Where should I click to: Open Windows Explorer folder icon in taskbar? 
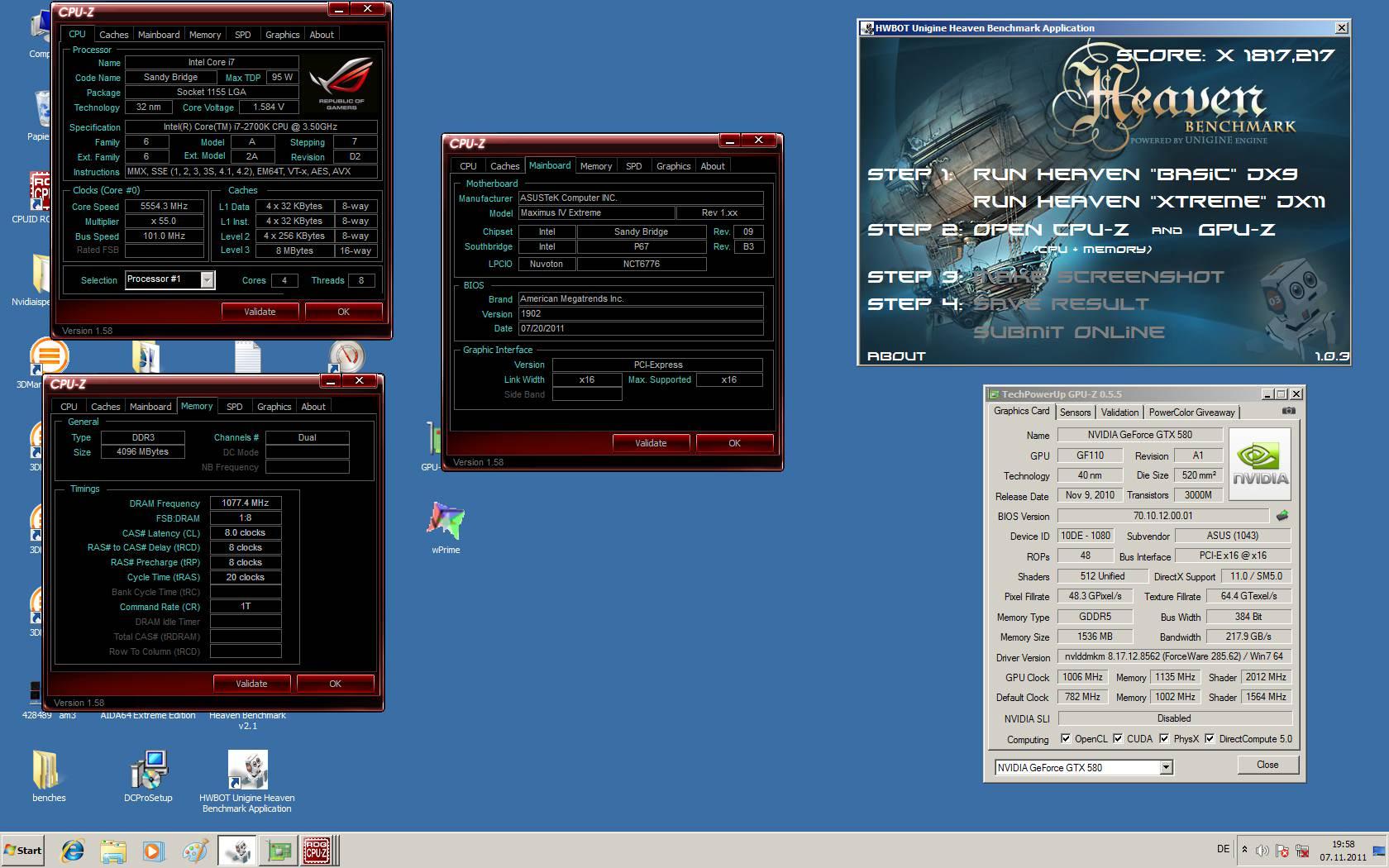[113, 851]
